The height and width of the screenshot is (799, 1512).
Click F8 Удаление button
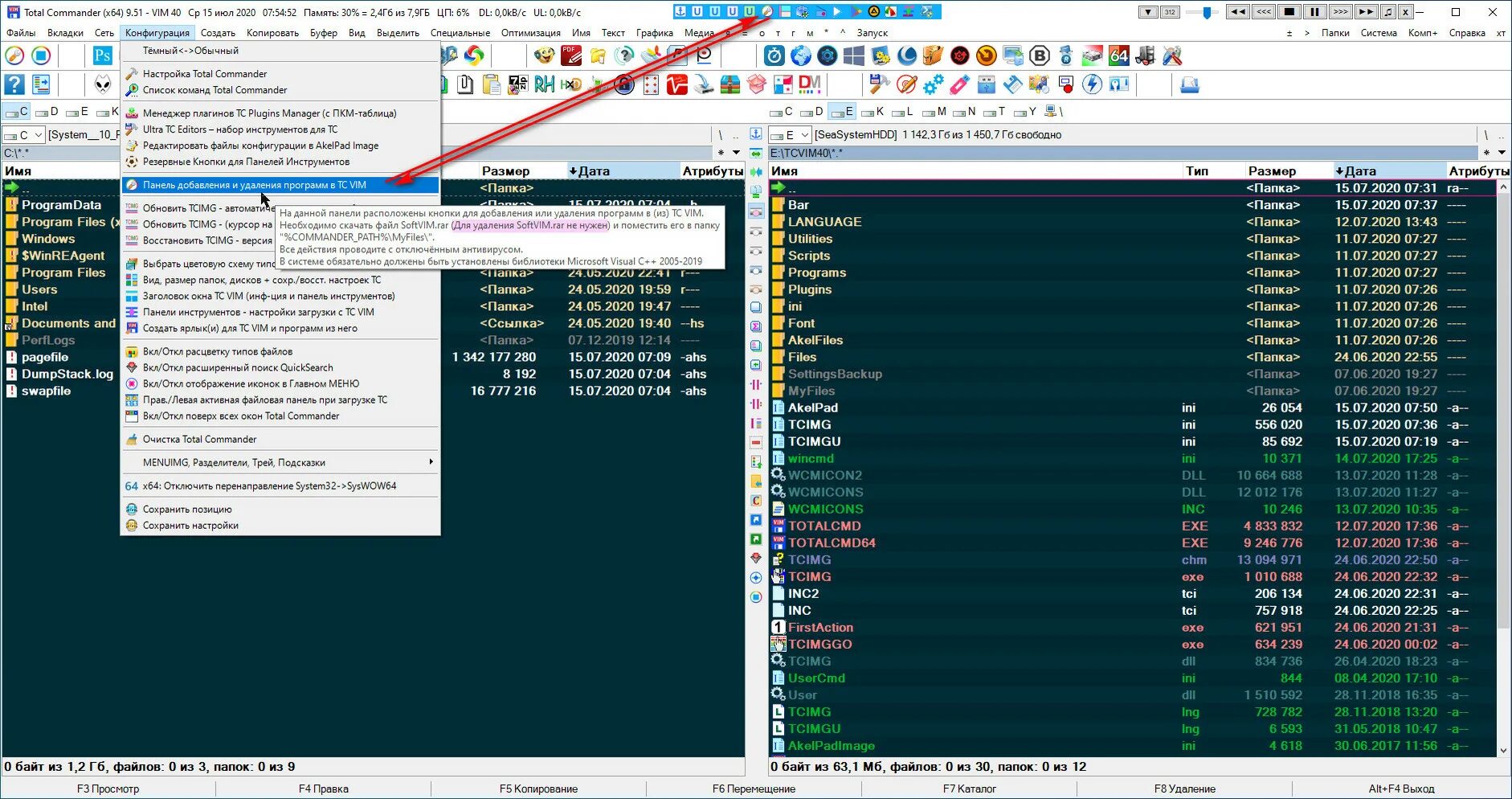pyautogui.click(x=1185, y=789)
